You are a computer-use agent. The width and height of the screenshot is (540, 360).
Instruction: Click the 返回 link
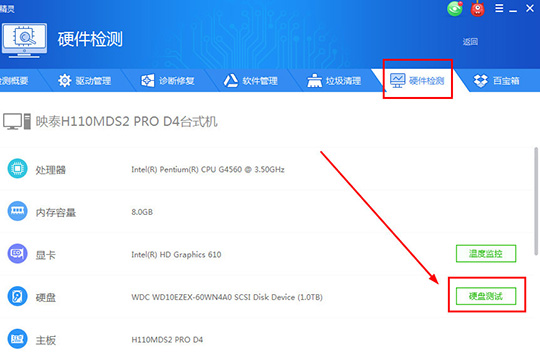point(470,42)
